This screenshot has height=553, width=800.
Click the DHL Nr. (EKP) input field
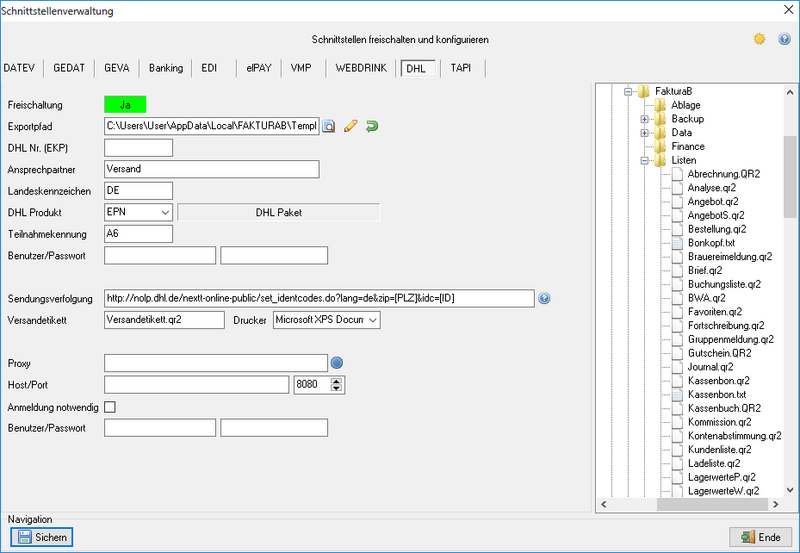point(138,148)
